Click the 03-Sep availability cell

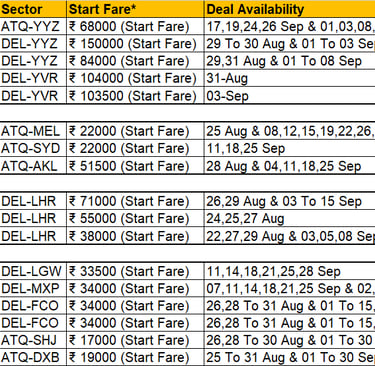(290, 96)
